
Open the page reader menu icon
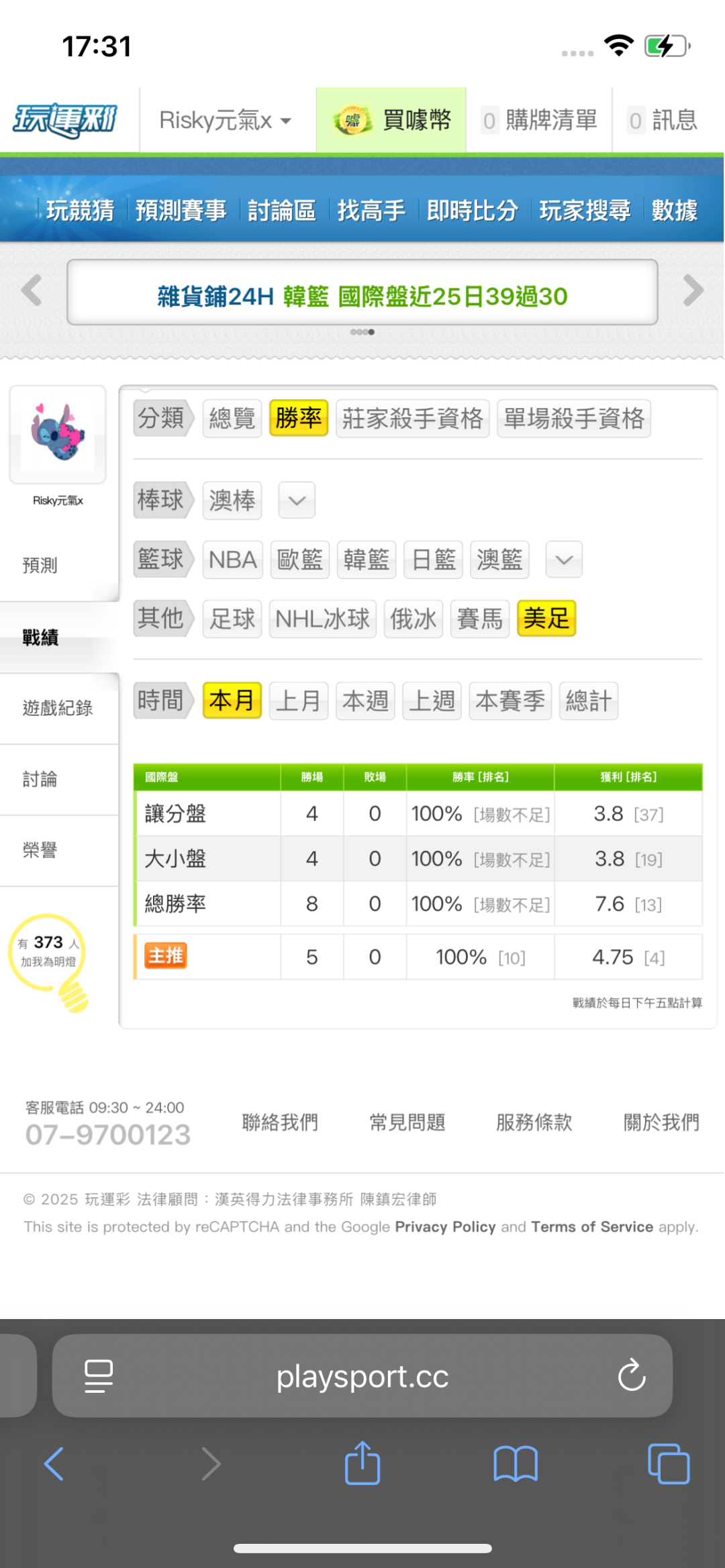click(x=99, y=1375)
